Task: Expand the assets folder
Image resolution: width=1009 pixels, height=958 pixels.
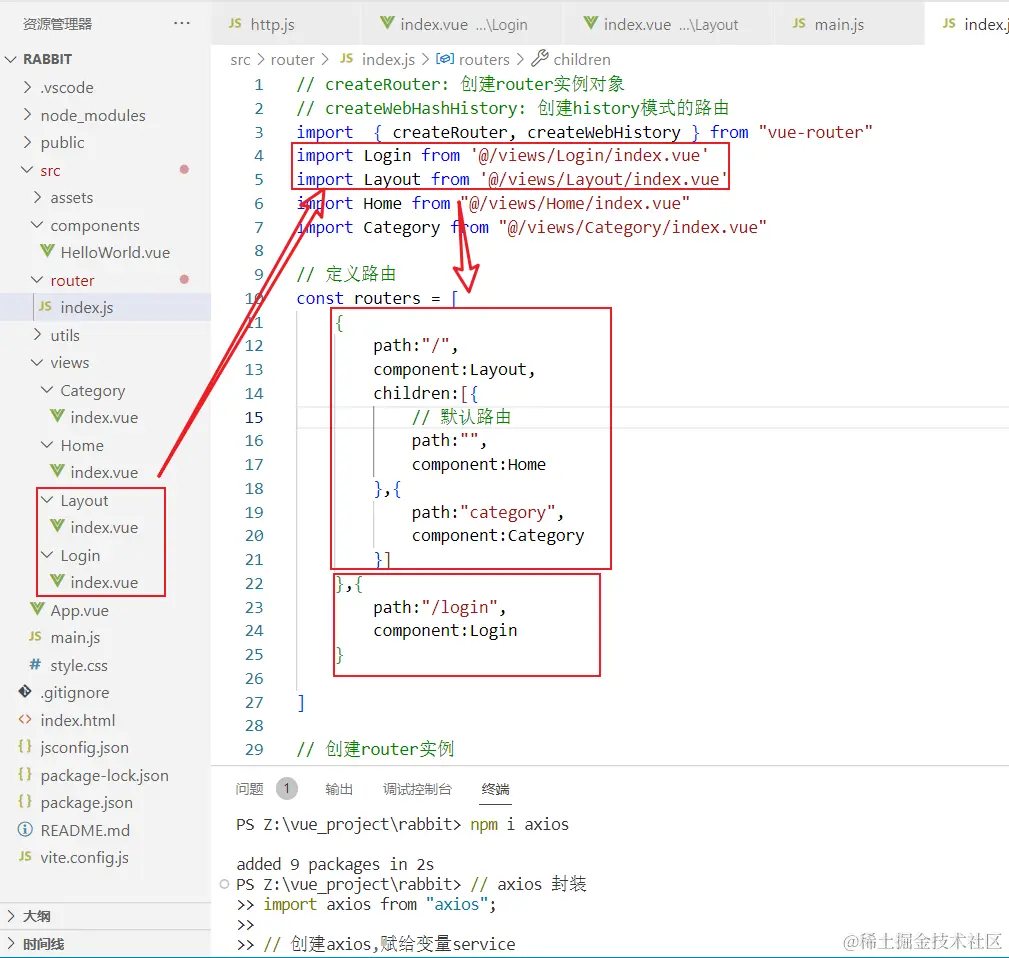Action: 37,197
